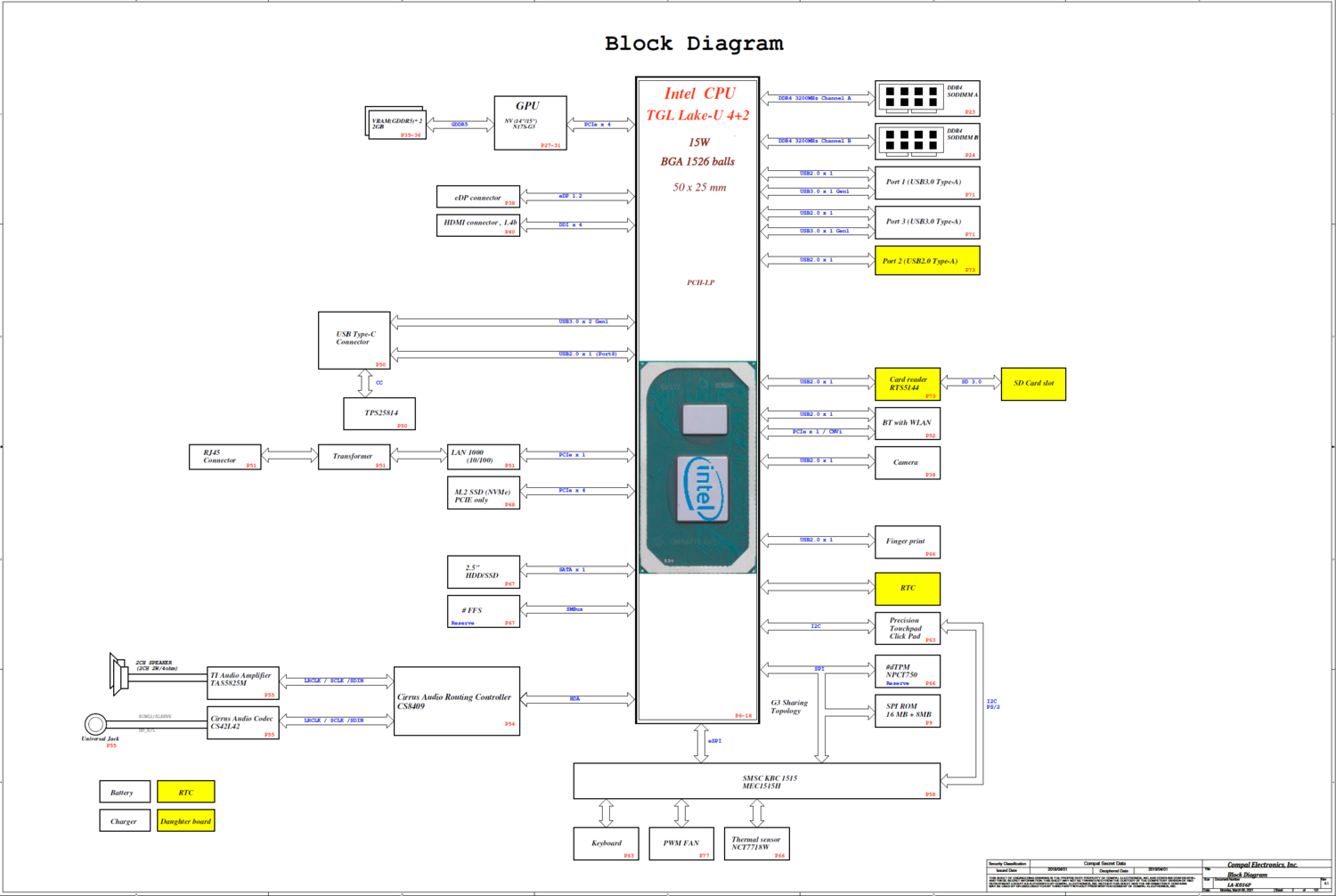Select the TI Audio Amplifier TAS5825M block
Screen dimensions: 1336x896
[243, 683]
